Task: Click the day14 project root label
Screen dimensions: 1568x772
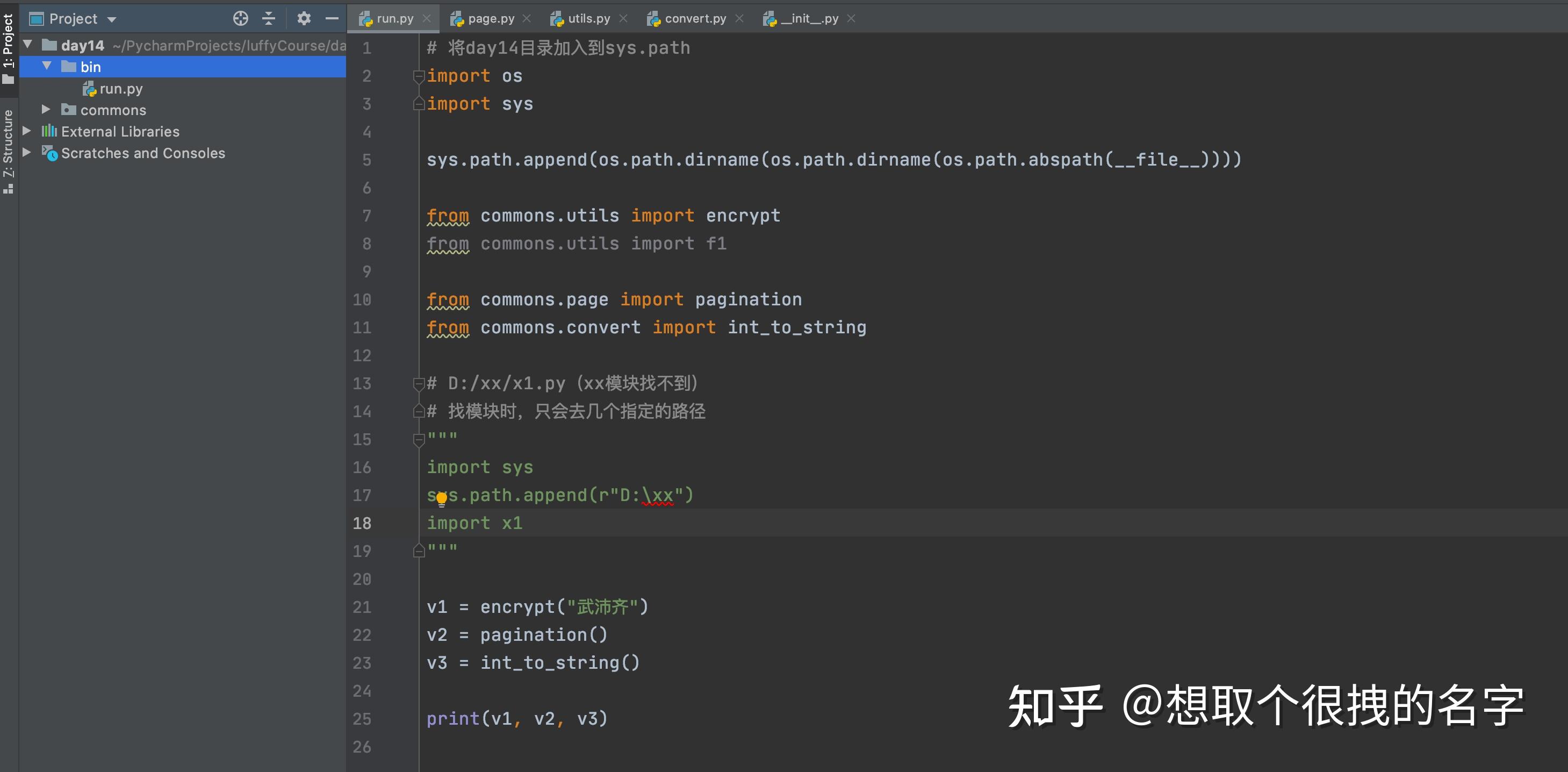Action: [x=83, y=46]
